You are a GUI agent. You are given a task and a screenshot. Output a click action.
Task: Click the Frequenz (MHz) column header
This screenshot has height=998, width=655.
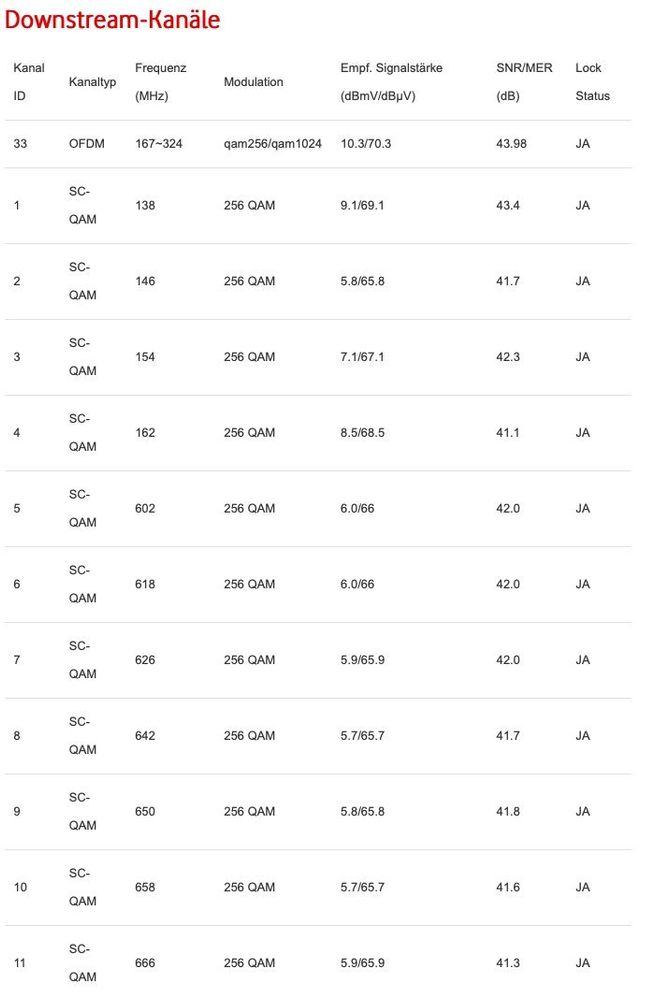tap(160, 82)
